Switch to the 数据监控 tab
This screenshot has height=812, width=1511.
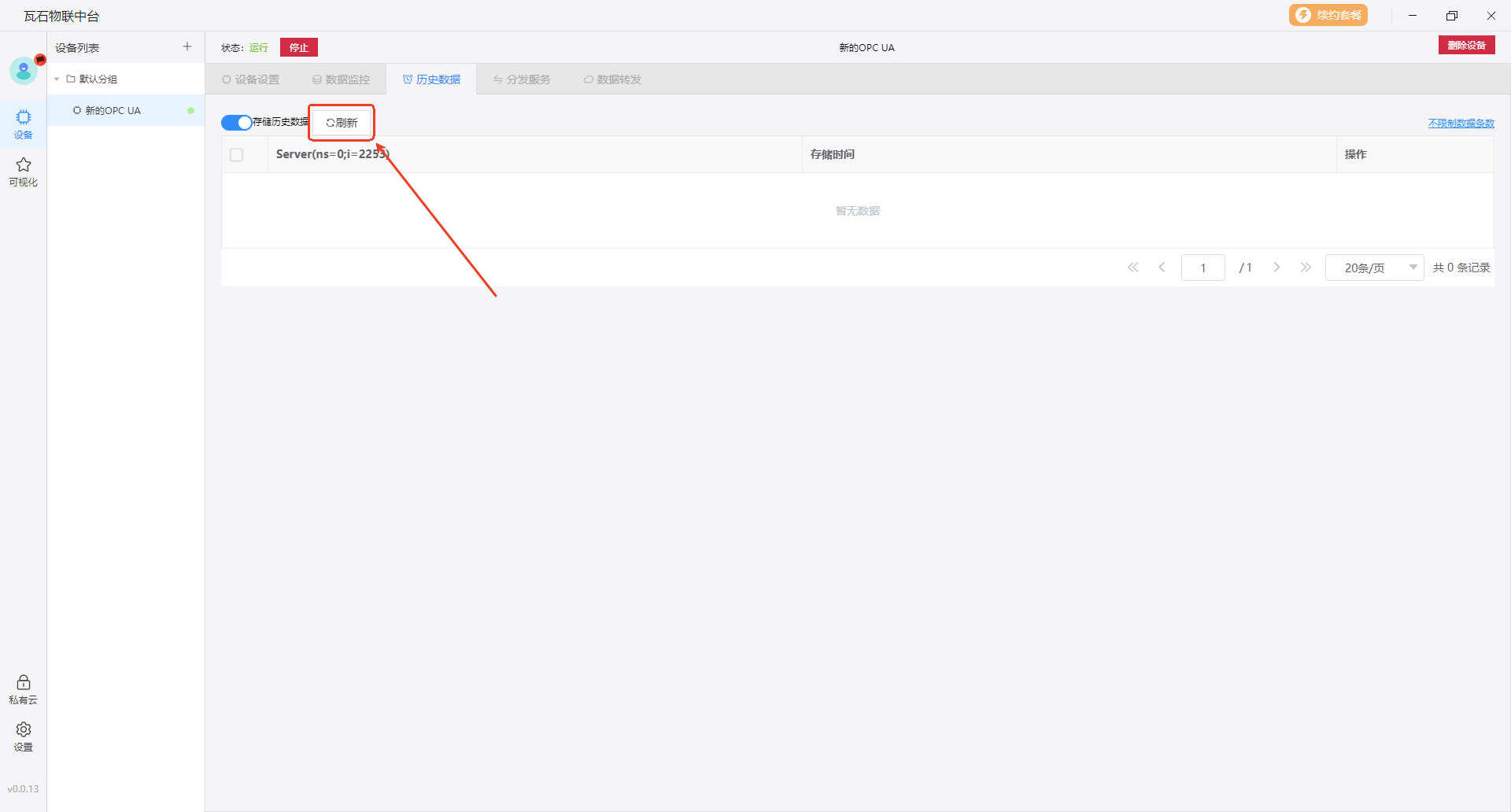(x=341, y=79)
